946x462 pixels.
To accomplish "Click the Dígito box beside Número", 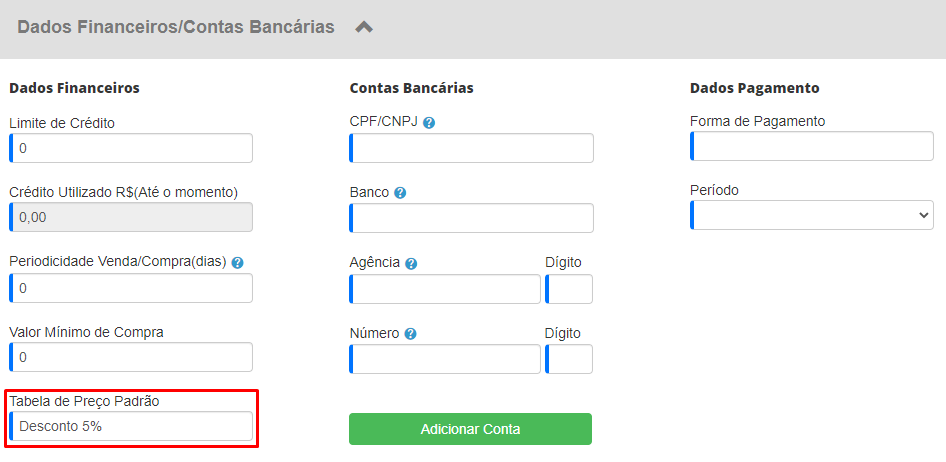I will [x=569, y=359].
